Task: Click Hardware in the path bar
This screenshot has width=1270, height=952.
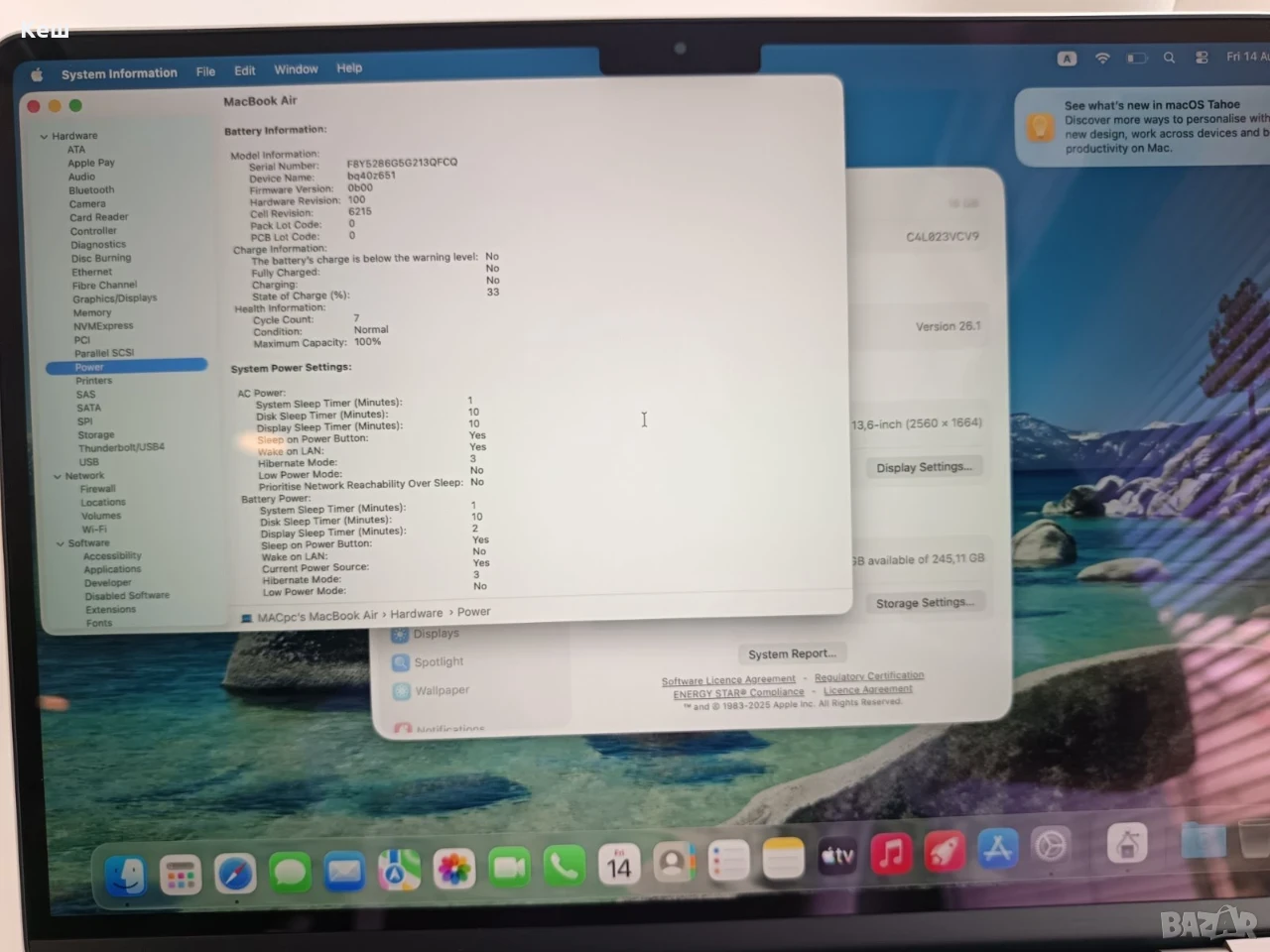Action: click(417, 614)
